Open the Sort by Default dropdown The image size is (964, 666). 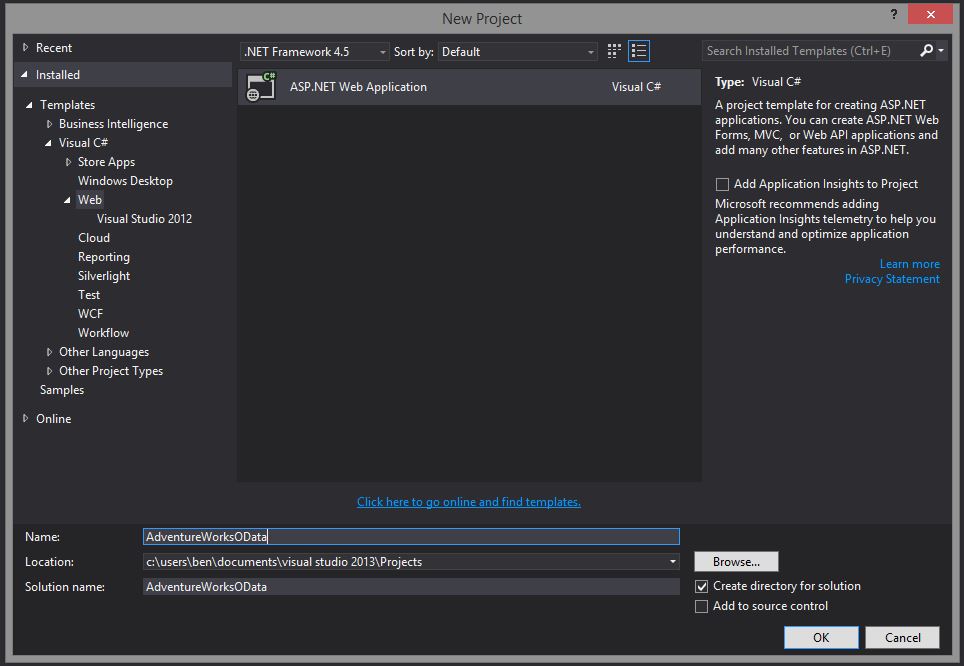(x=518, y=52)
